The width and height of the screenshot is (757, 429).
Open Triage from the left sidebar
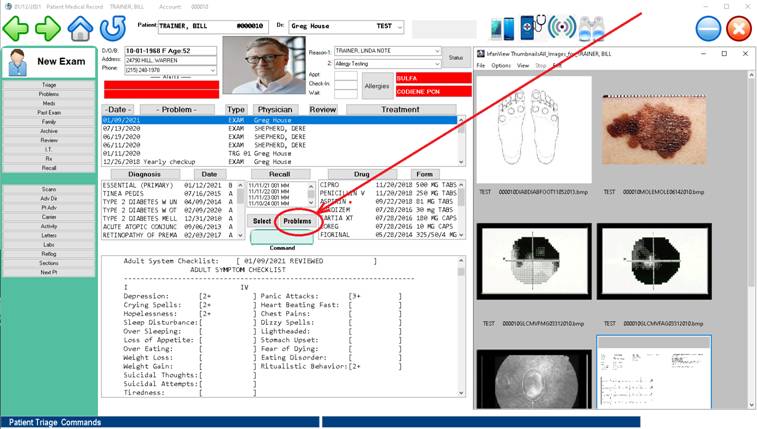click(x=48, y=86)
